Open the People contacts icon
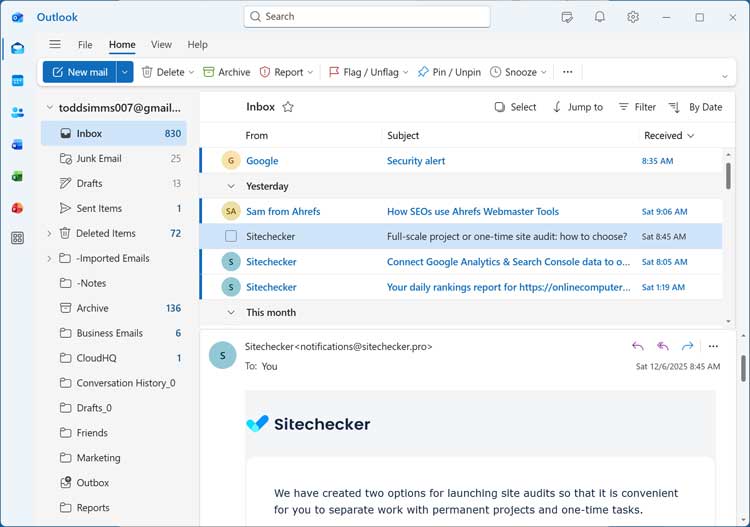Screen dimensions: 750x527 click(x=18, y=112)
